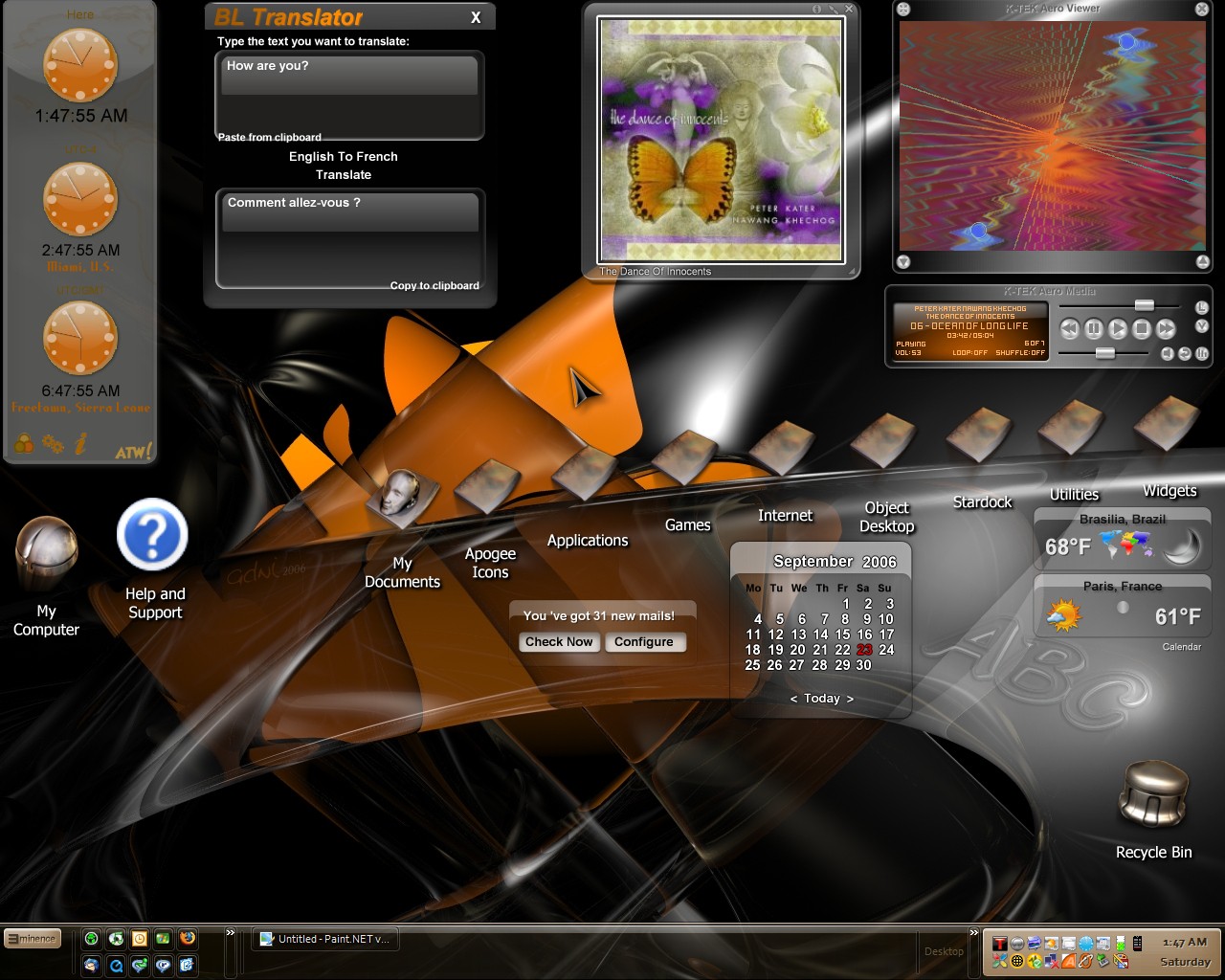Click the Check Now mail button
Viewport: 1225px width, 980px height.
click(559, 642)
